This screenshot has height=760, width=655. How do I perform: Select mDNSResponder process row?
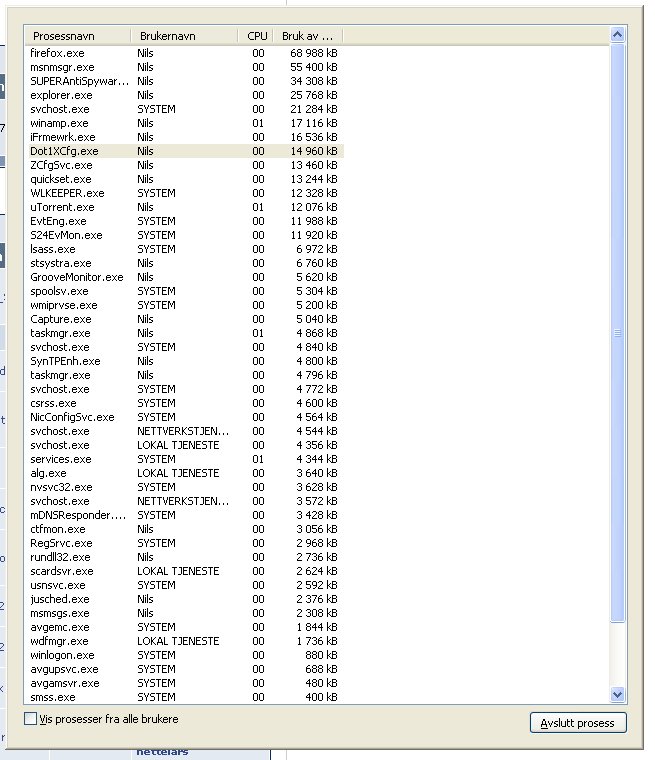click(x=184, y=515)
